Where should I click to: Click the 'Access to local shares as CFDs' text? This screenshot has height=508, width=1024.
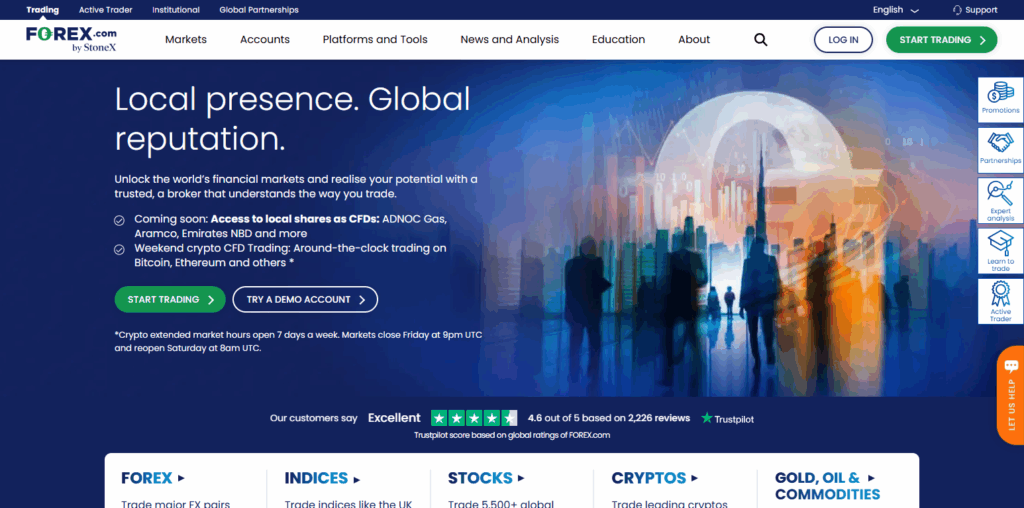295,219
